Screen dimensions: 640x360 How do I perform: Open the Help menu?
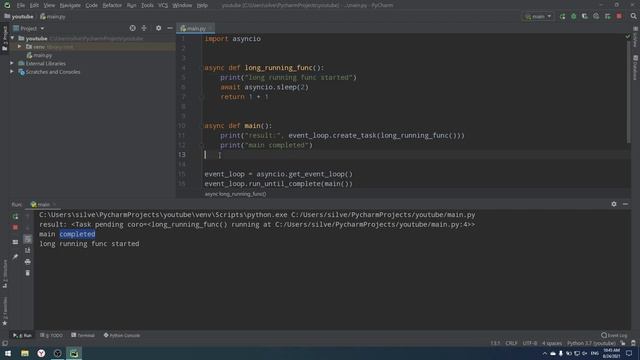click(x=202, y=5)
